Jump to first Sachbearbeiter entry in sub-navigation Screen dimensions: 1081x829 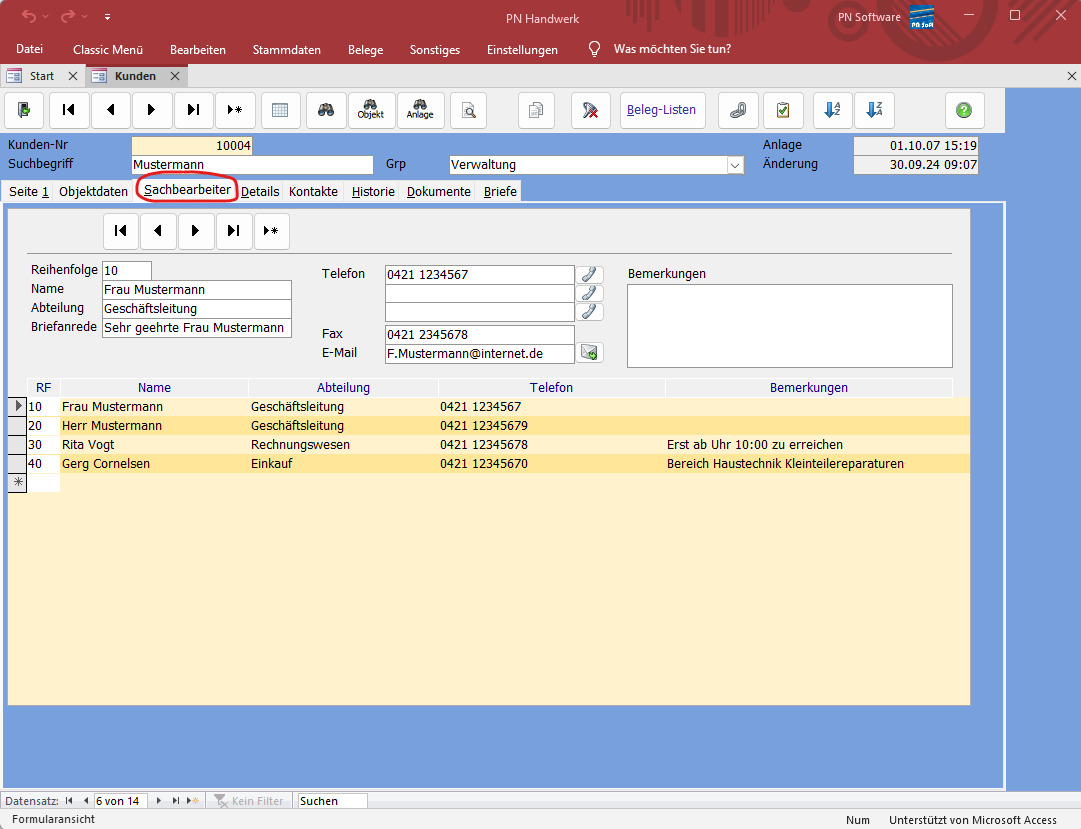(x=121, y=231)
